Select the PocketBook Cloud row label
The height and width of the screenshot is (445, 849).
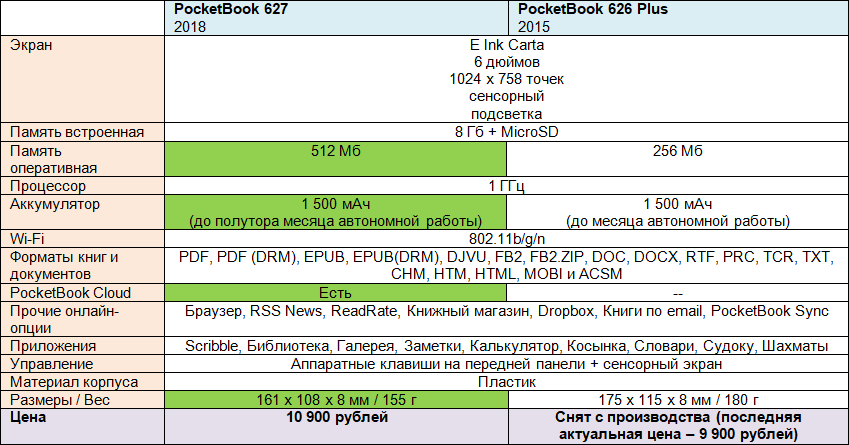pos(82,292)
